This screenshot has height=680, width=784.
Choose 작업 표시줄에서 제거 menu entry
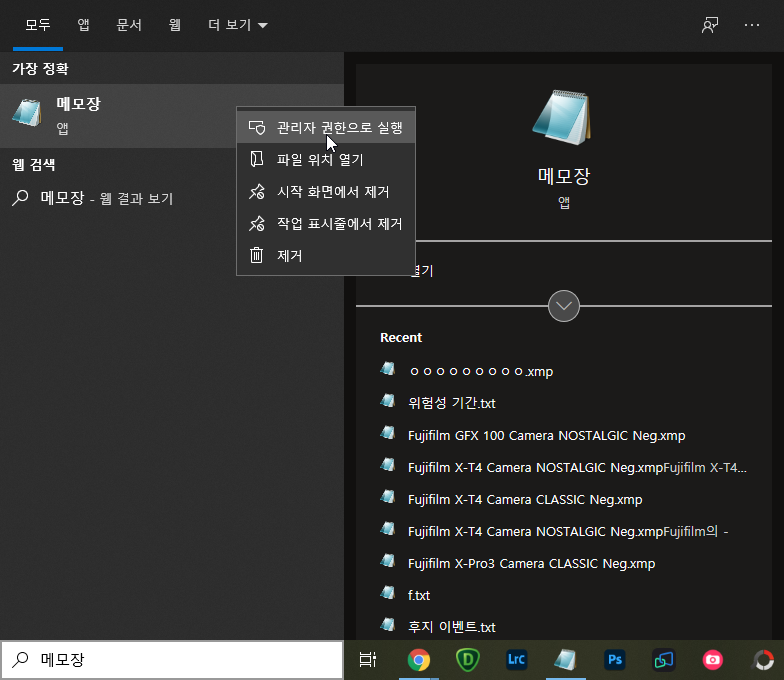[326, 224]
